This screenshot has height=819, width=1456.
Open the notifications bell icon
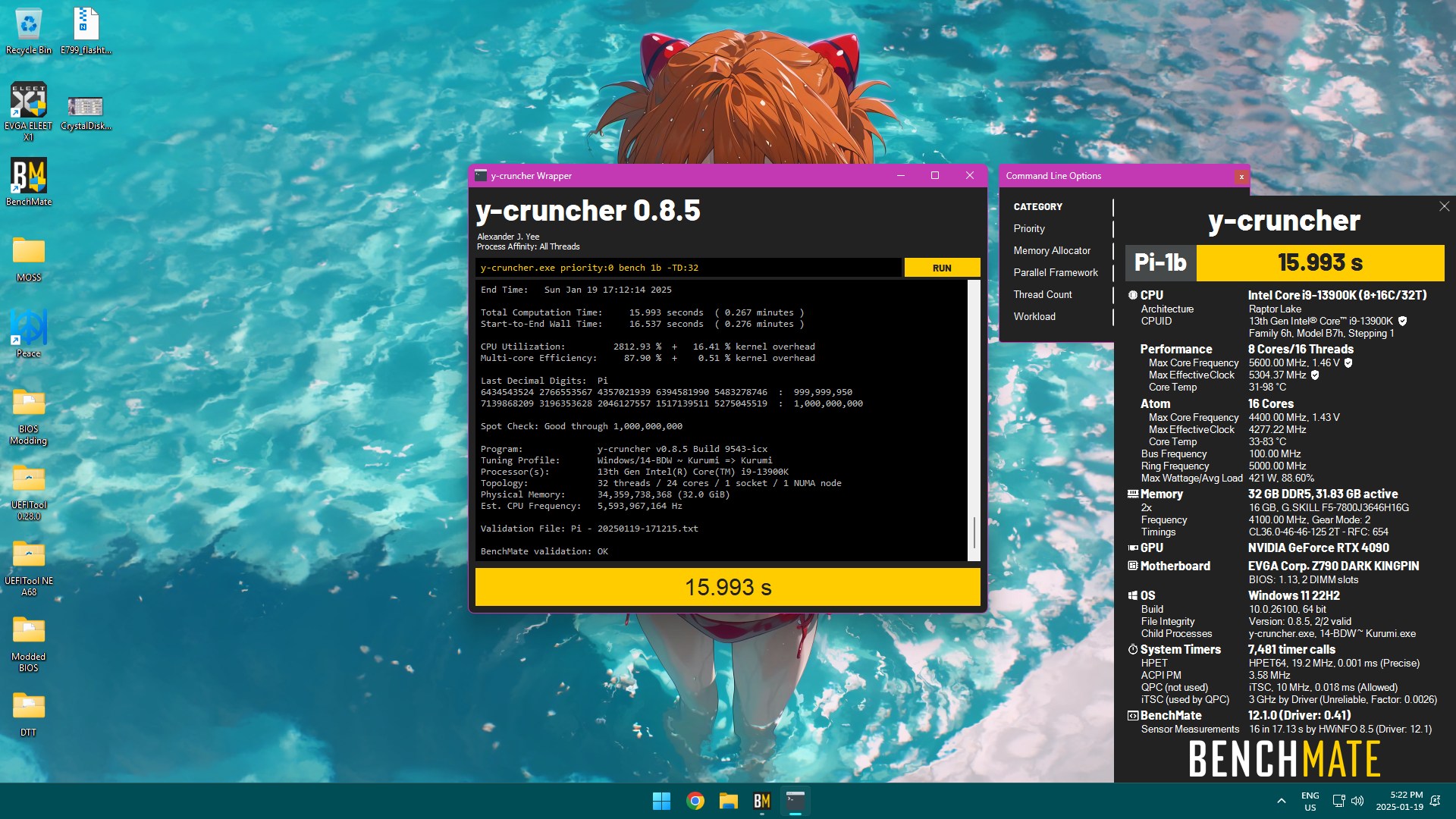click(1435, 801)
